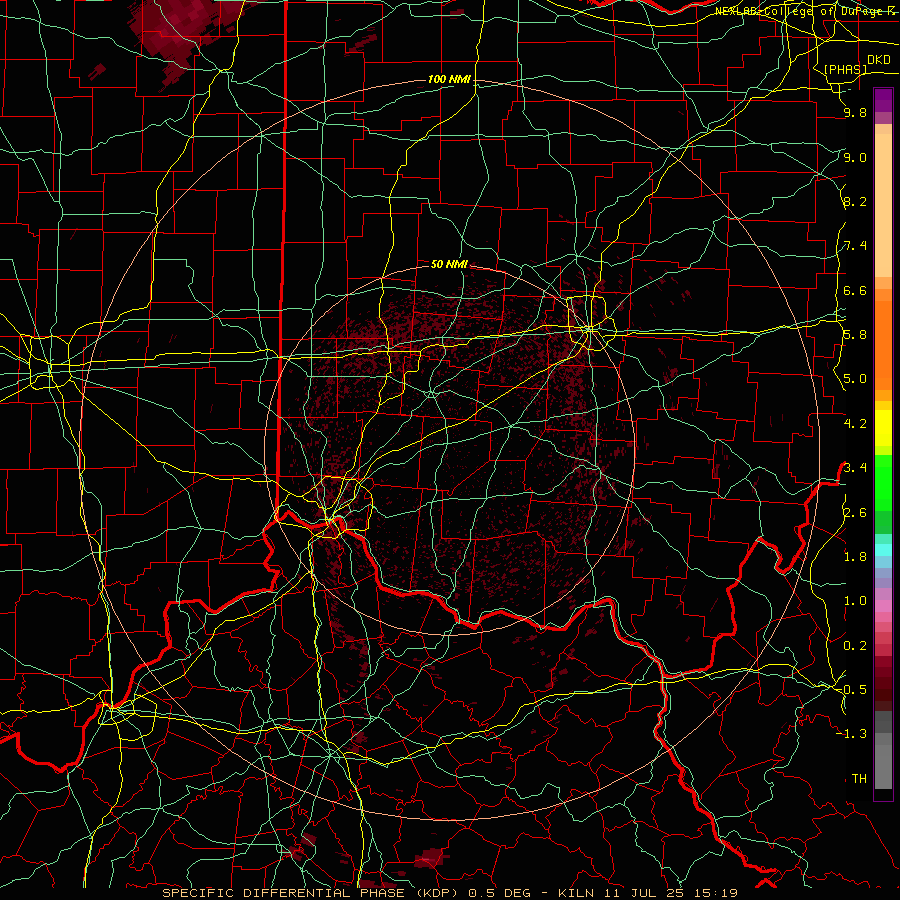900x900 pixels.
Task: Click the DKD label above the color scale
Action: 878,59
